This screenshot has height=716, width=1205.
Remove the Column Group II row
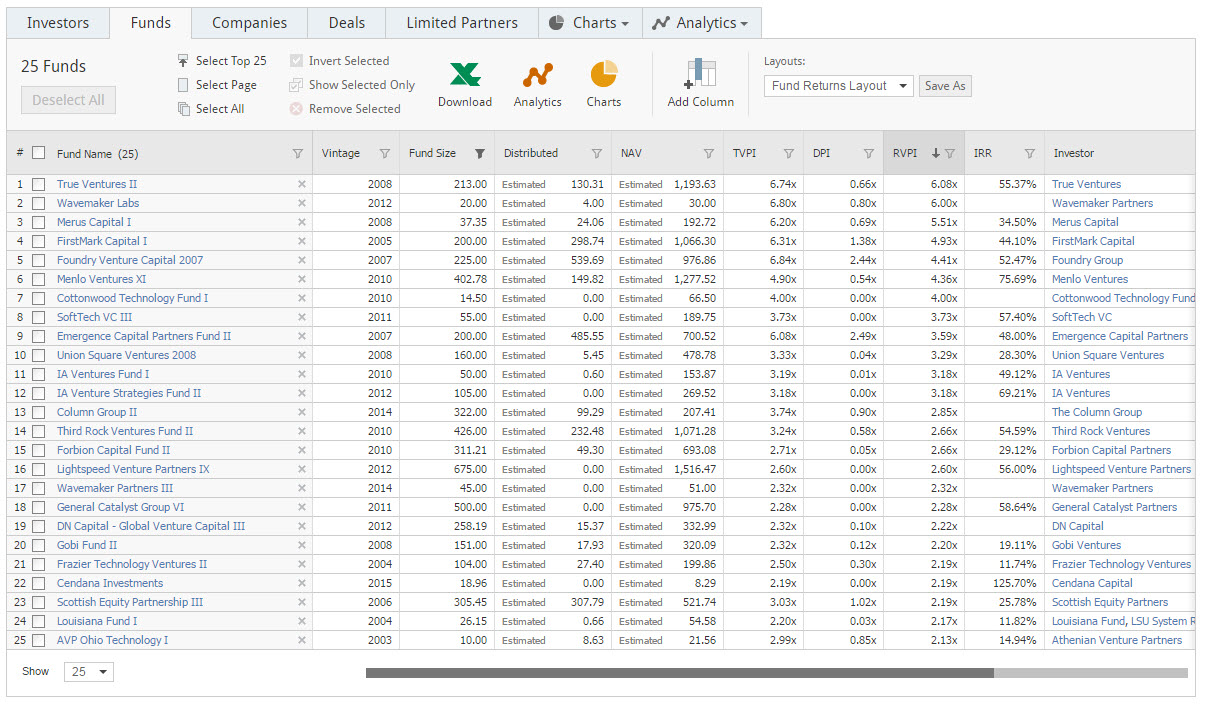[x=302, y=413]
